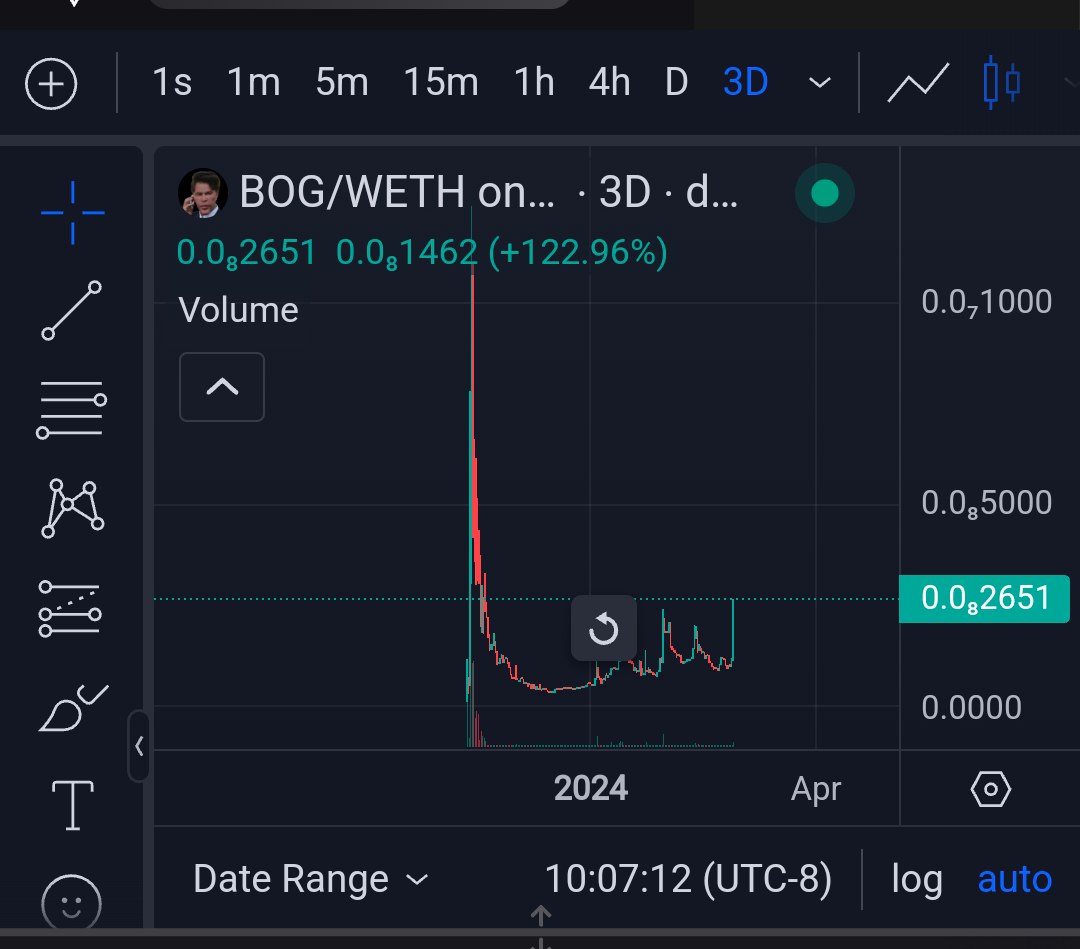Viewport: 1080px width, 949px height.
Task: Click the 0.0₇1000 price axis label
Action: click(986, 302)
